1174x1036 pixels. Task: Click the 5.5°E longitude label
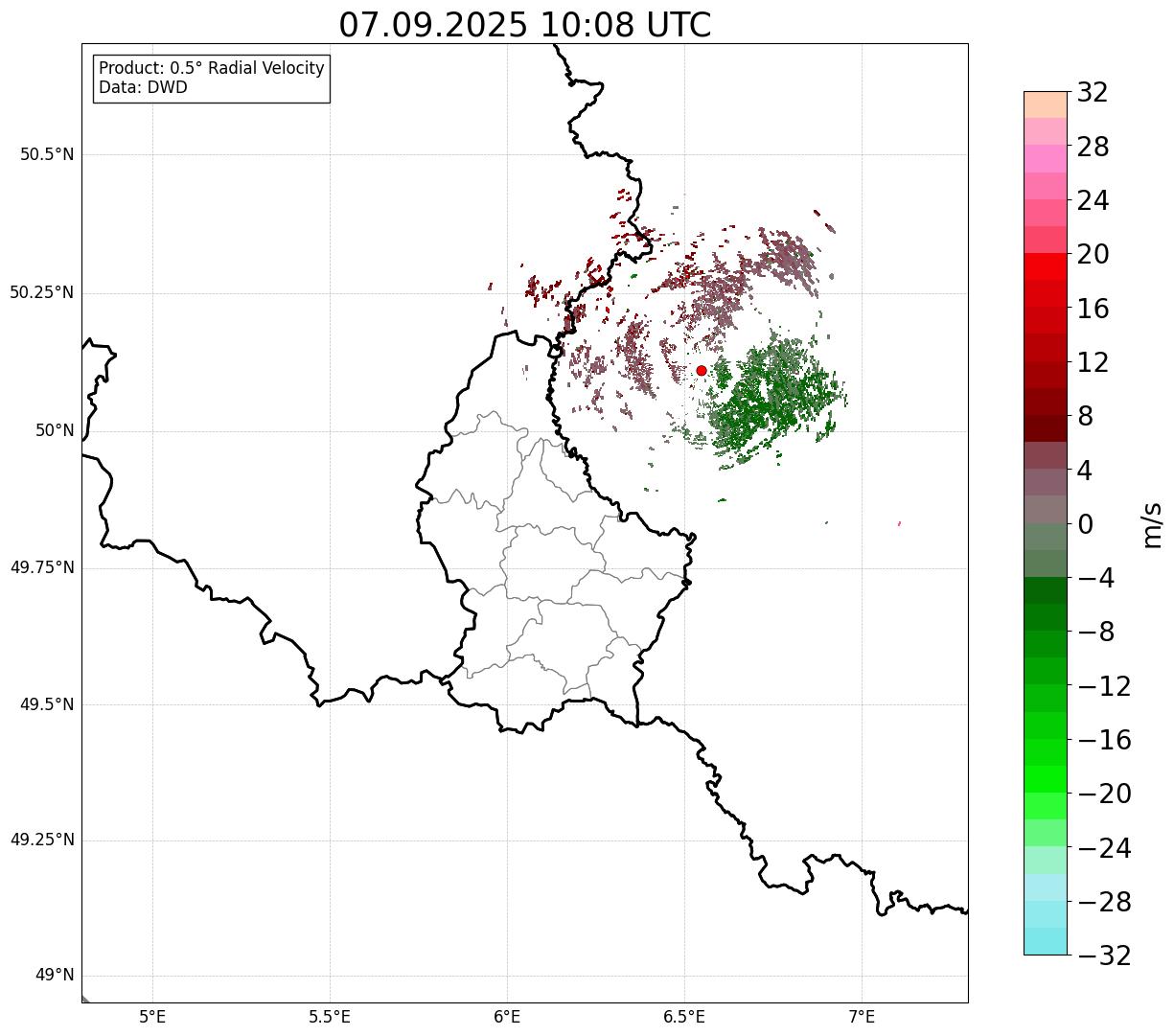[330, 1017]
